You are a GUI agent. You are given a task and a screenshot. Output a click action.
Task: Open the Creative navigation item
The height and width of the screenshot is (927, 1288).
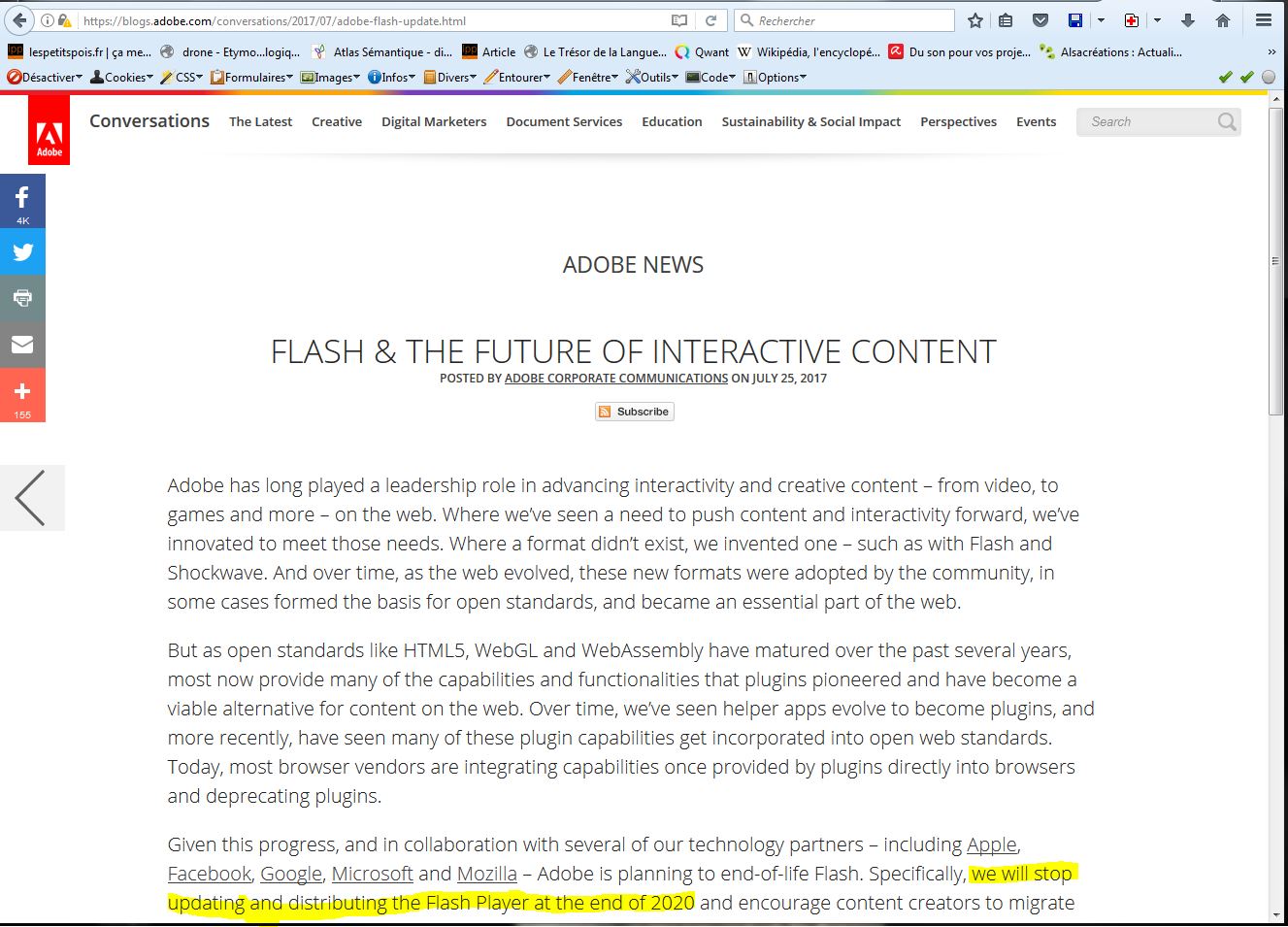click(337, 121)
